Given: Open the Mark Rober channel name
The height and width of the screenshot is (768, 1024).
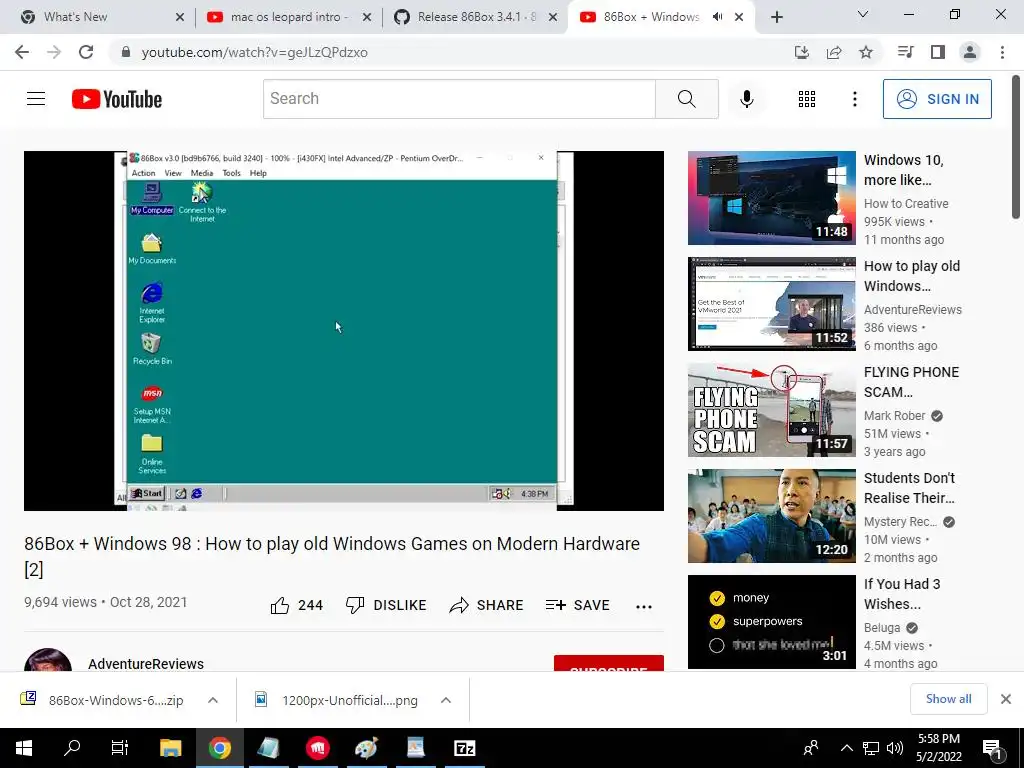Looking at the screenshot, I should (895, 415).
